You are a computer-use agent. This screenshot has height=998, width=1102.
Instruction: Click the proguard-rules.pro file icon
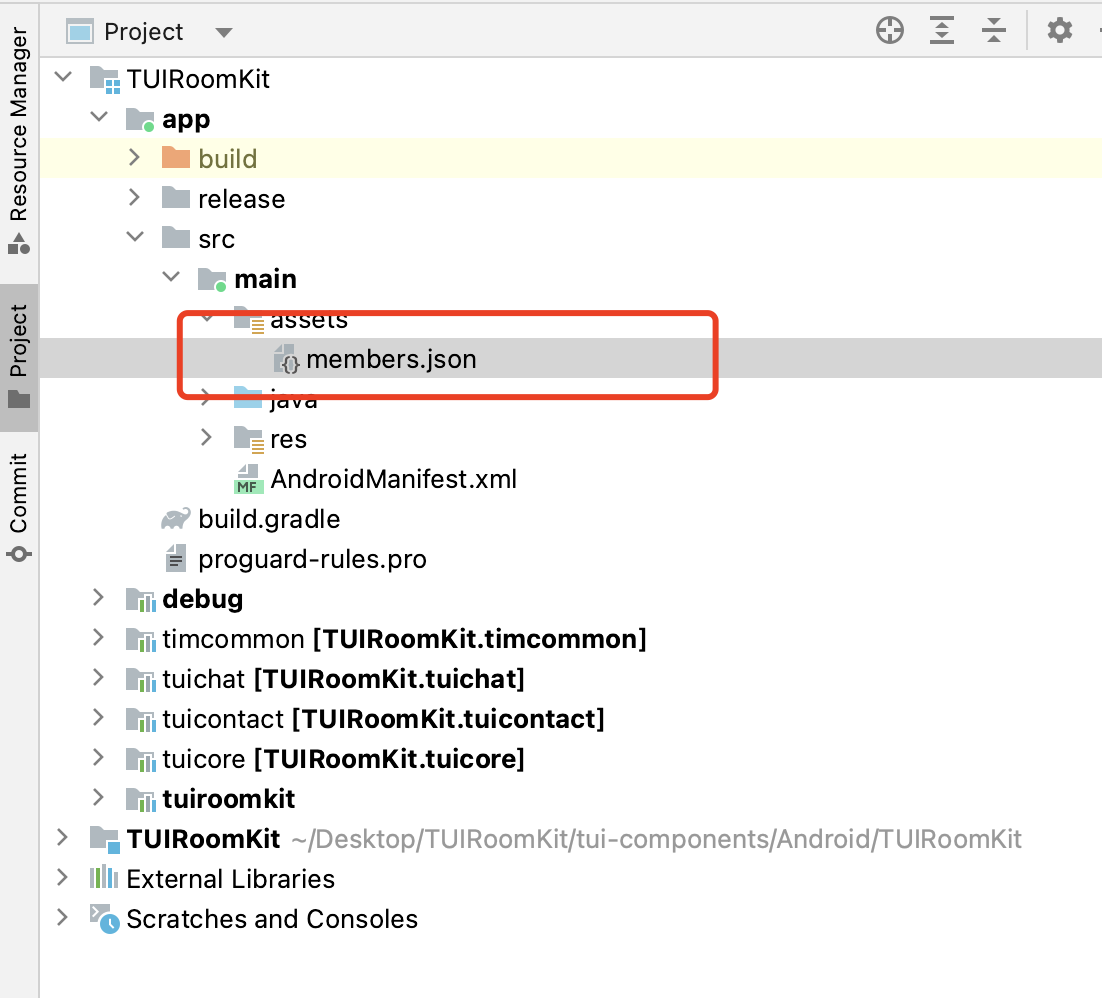pyautogui.click(x=176, y=559)
